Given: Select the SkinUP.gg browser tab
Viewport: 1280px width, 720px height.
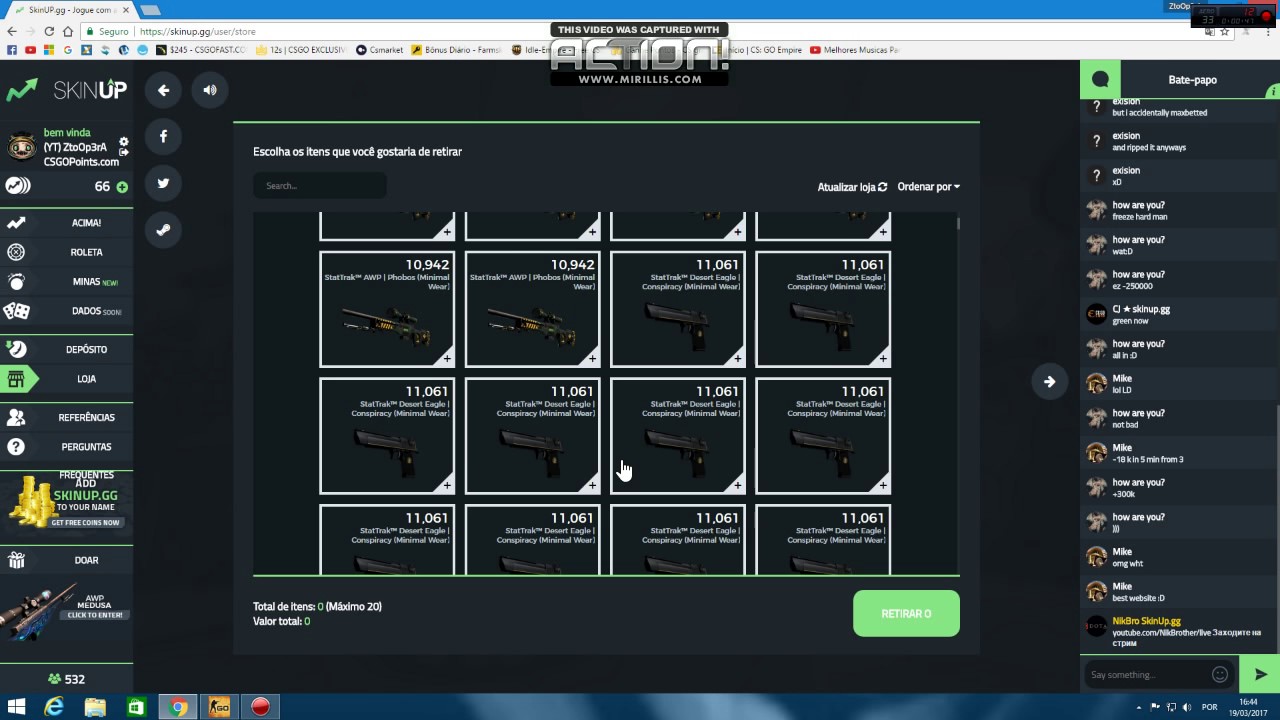Looking at the screenshot, I should coord(70,9).
